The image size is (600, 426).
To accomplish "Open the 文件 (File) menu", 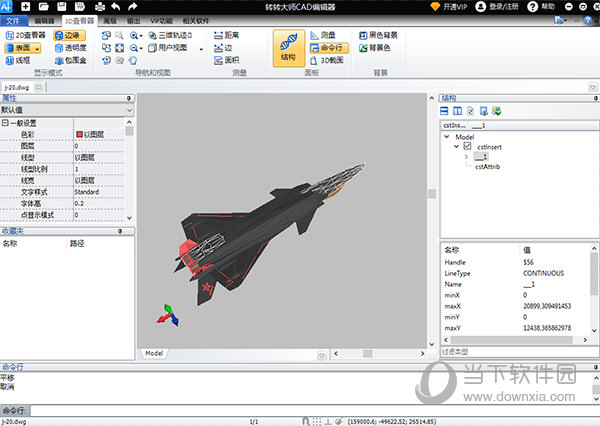I will point(14,19).
